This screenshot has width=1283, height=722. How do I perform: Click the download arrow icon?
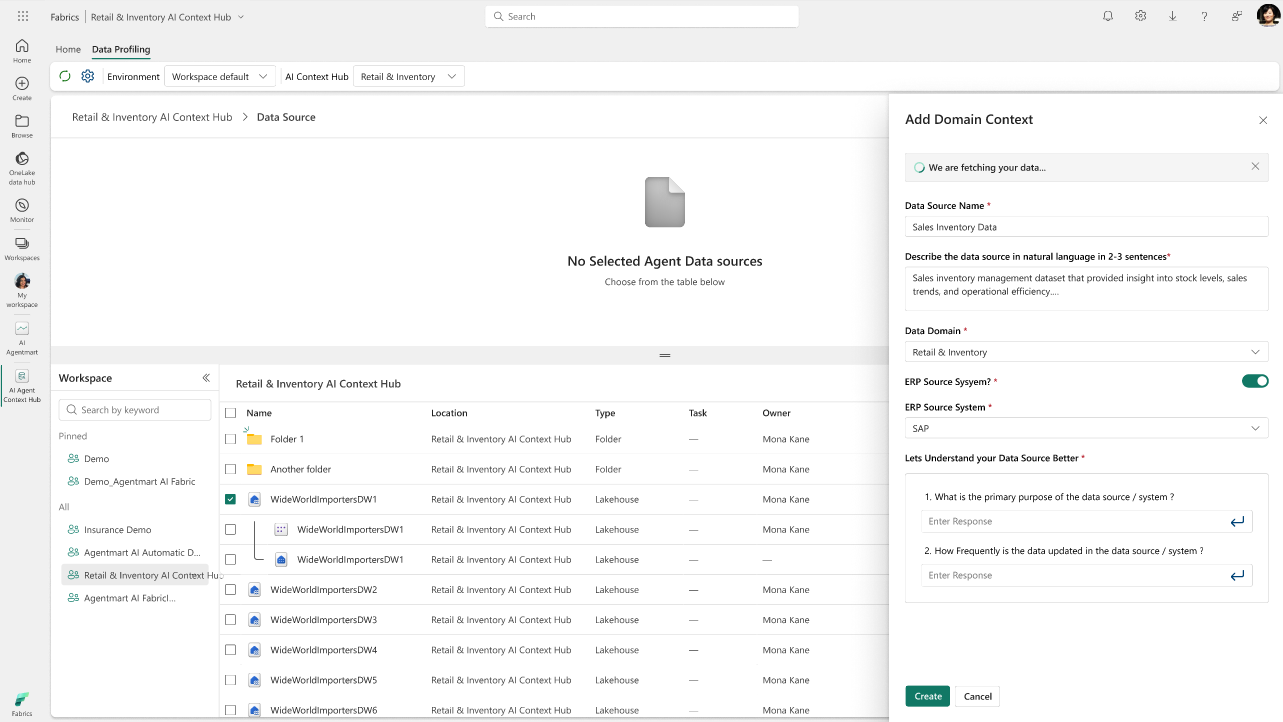click(x=1173, y=16)
